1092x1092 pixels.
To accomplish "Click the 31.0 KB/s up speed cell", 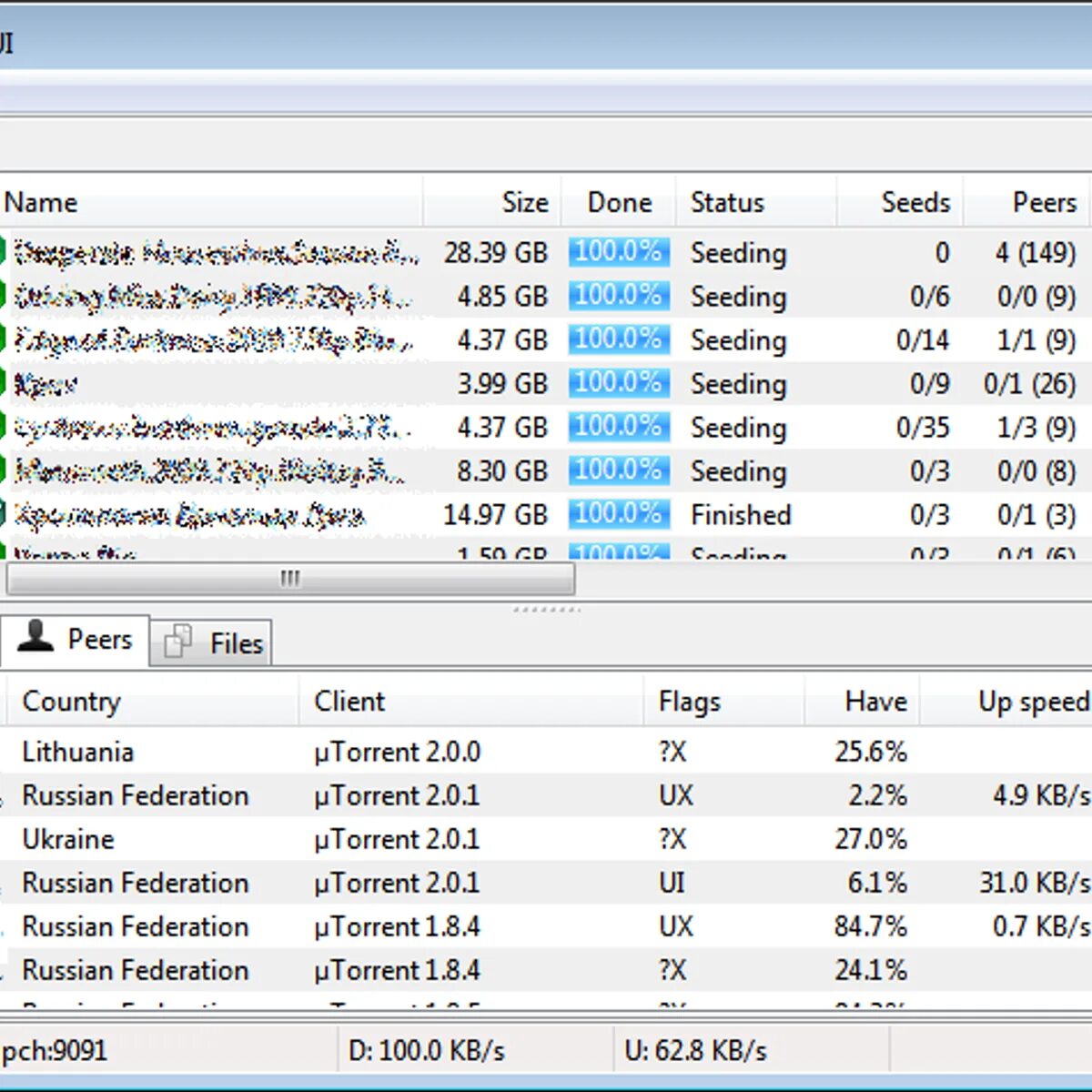I will 1035,883.
